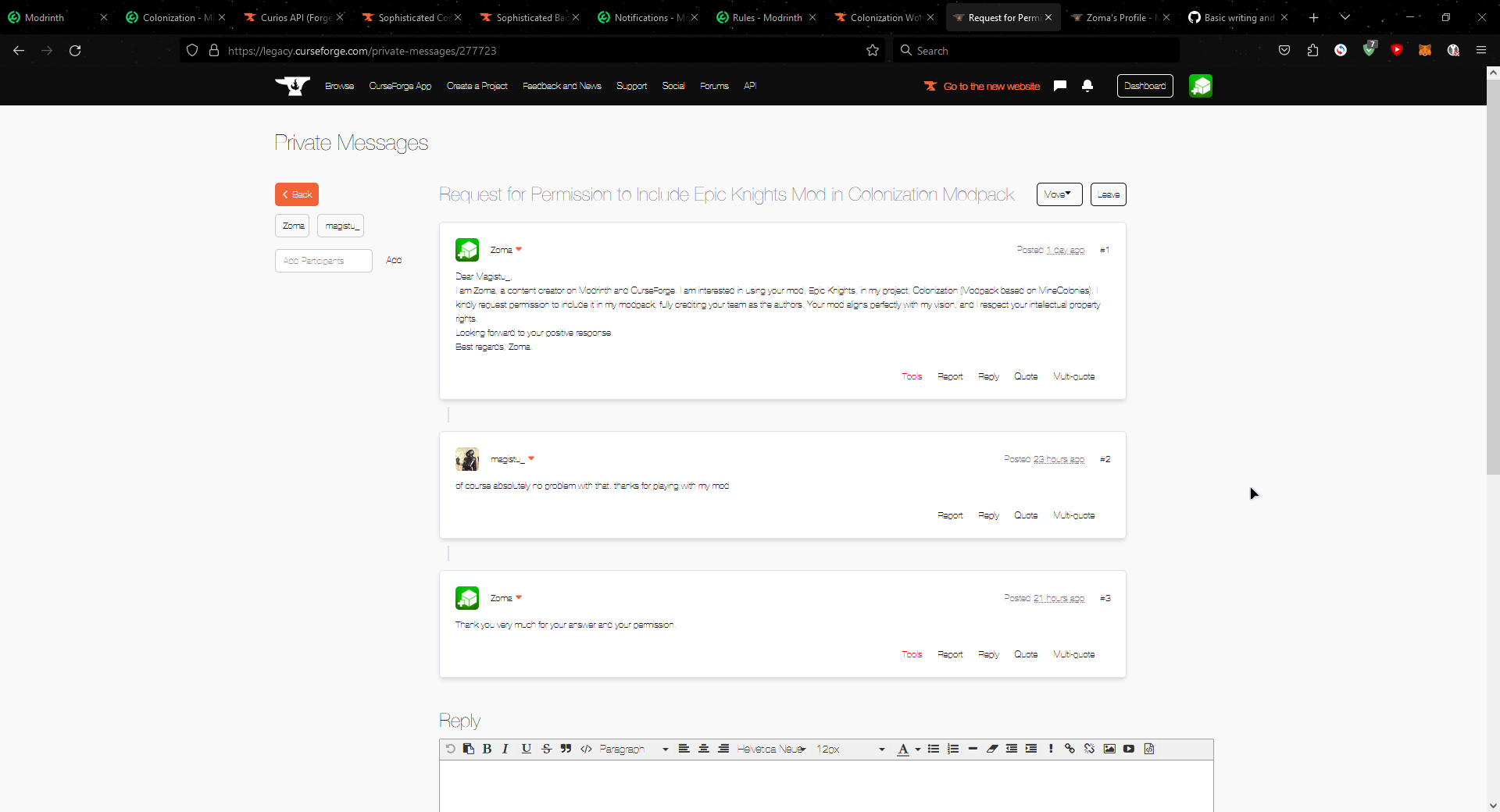1500x812 pixels.
Task: Click the Unlink icon
Action: click(1089, 749)
